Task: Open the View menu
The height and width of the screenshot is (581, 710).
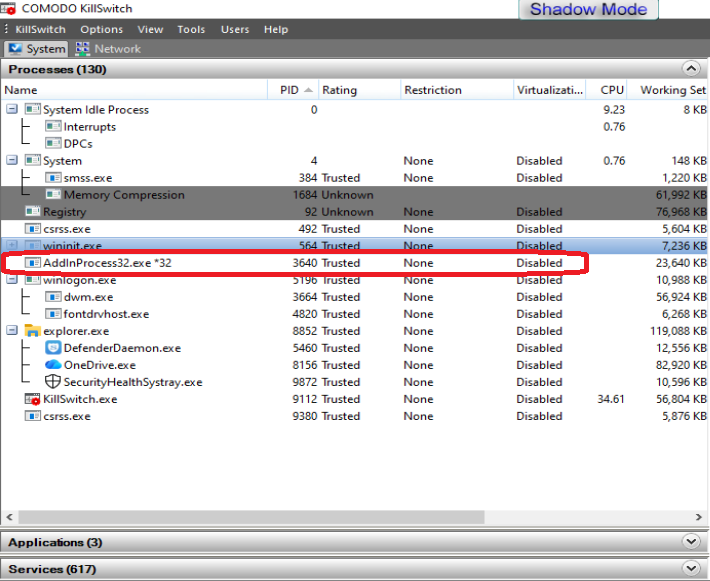Action: (x=150, y=29)
